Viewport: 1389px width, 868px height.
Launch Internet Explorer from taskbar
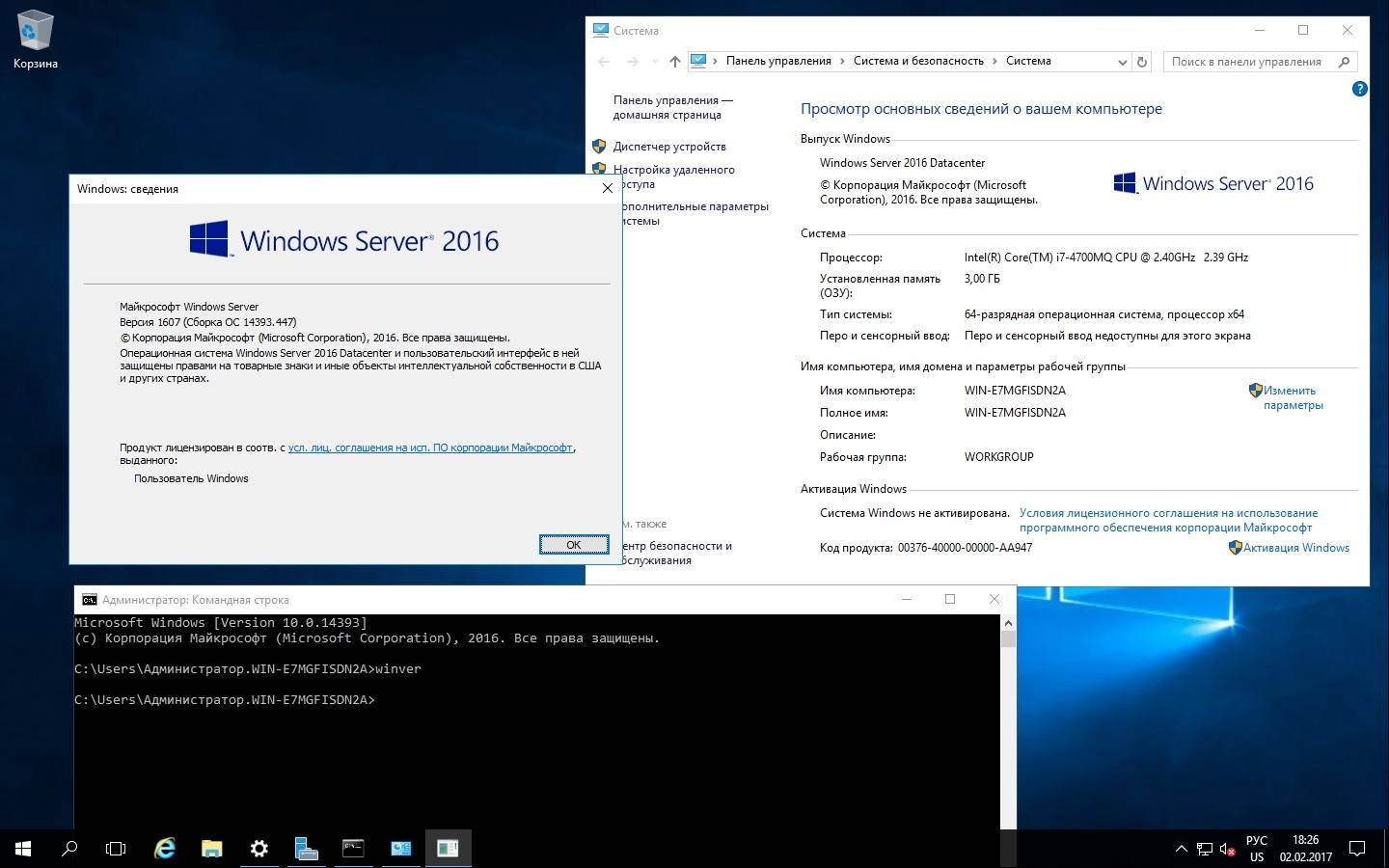point(165,849)
